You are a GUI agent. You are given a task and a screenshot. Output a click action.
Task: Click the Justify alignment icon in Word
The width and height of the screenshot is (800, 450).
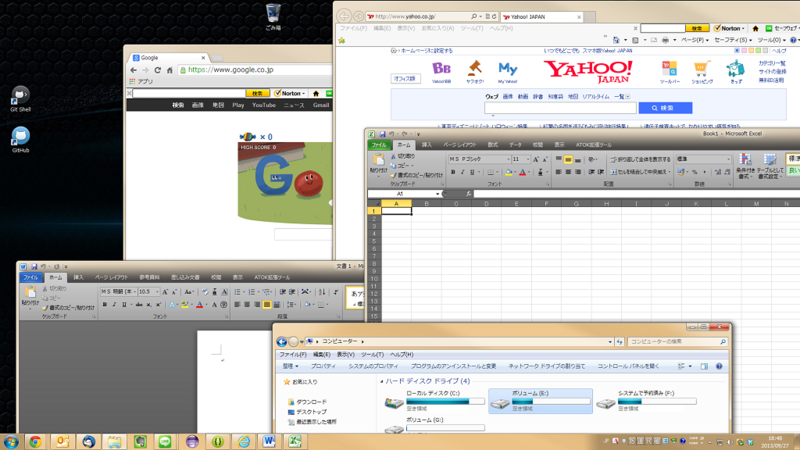click(266, 305)
